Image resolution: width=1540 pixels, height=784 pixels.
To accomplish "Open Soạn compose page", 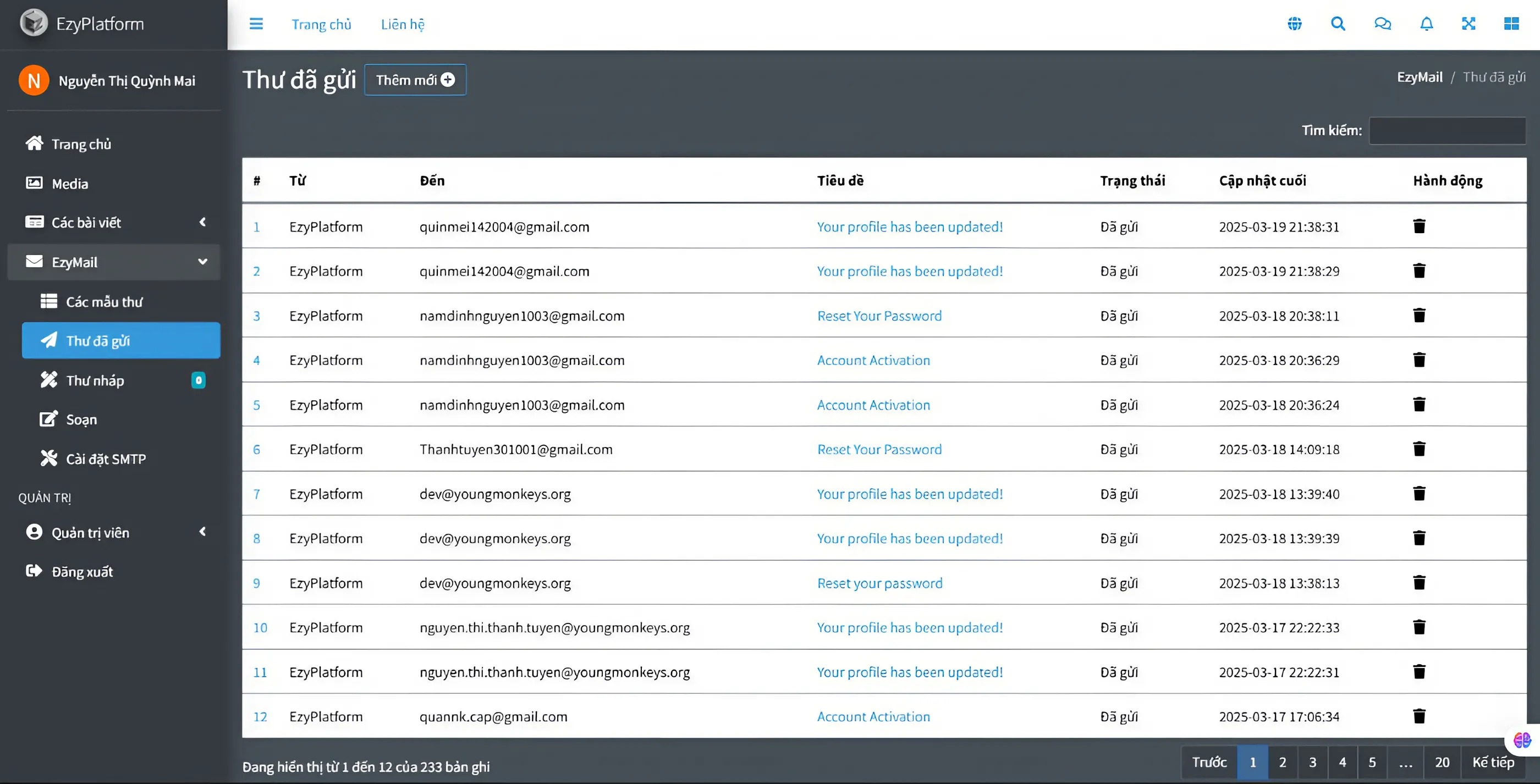I will click(x=121, y=419).
